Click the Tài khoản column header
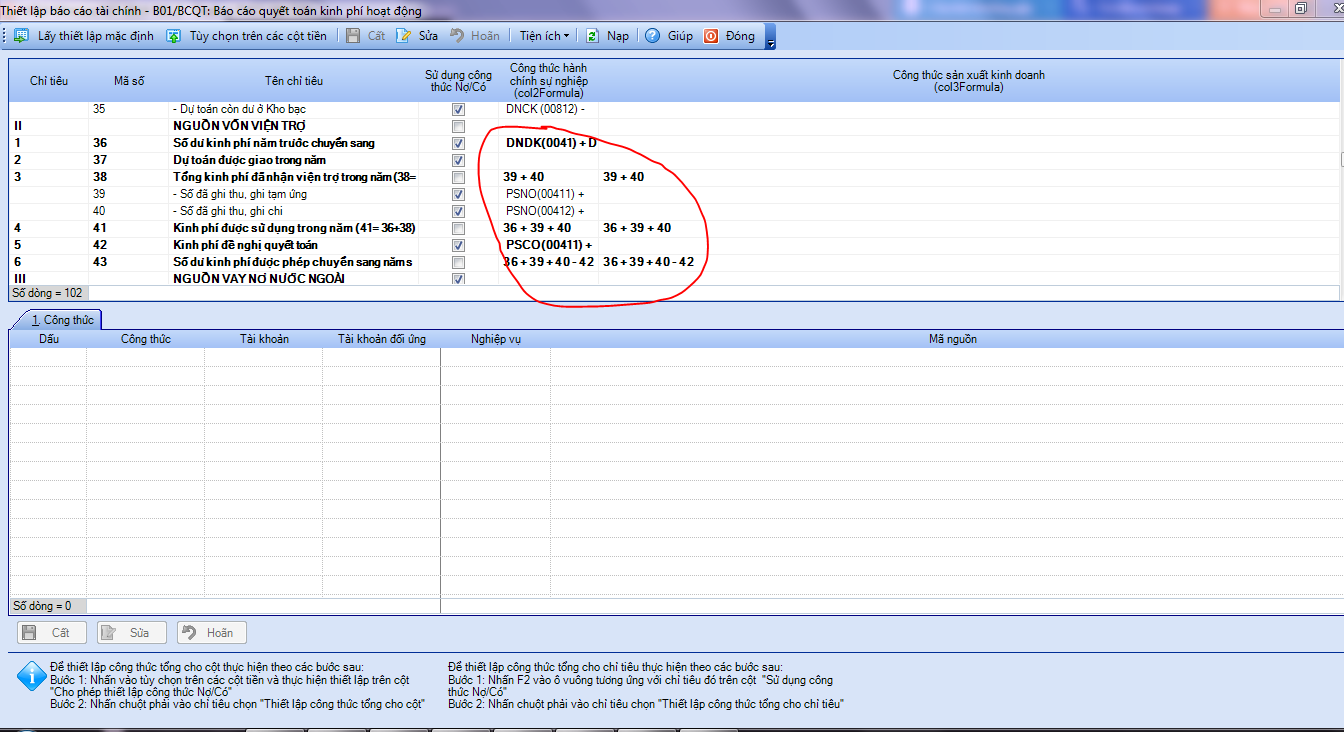The width and height of the screenshot is (1344, 732). pyautogui.click(x=264, y=339)
